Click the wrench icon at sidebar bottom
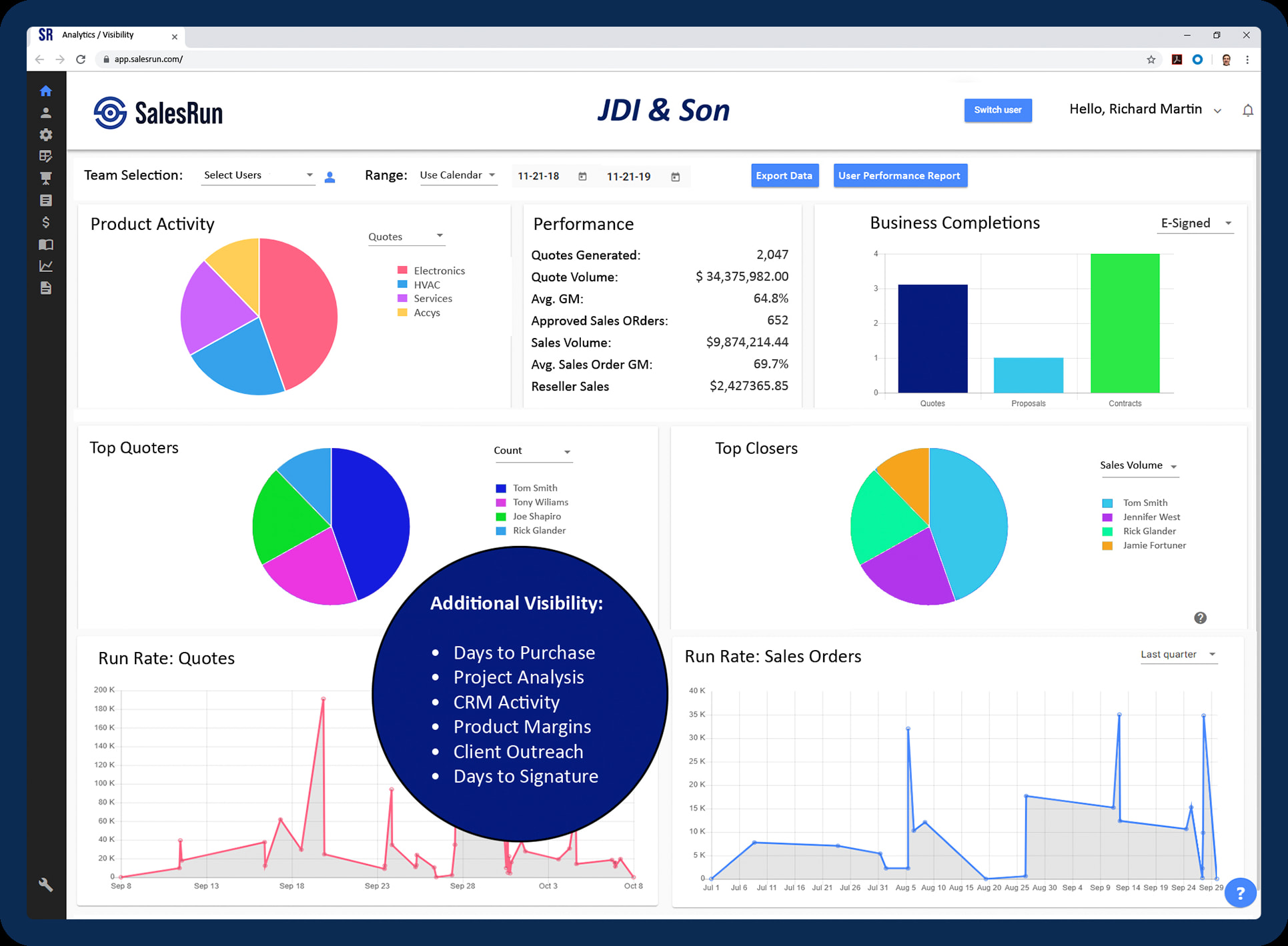This screenshot has width=1288, height=946. (45, 885)
